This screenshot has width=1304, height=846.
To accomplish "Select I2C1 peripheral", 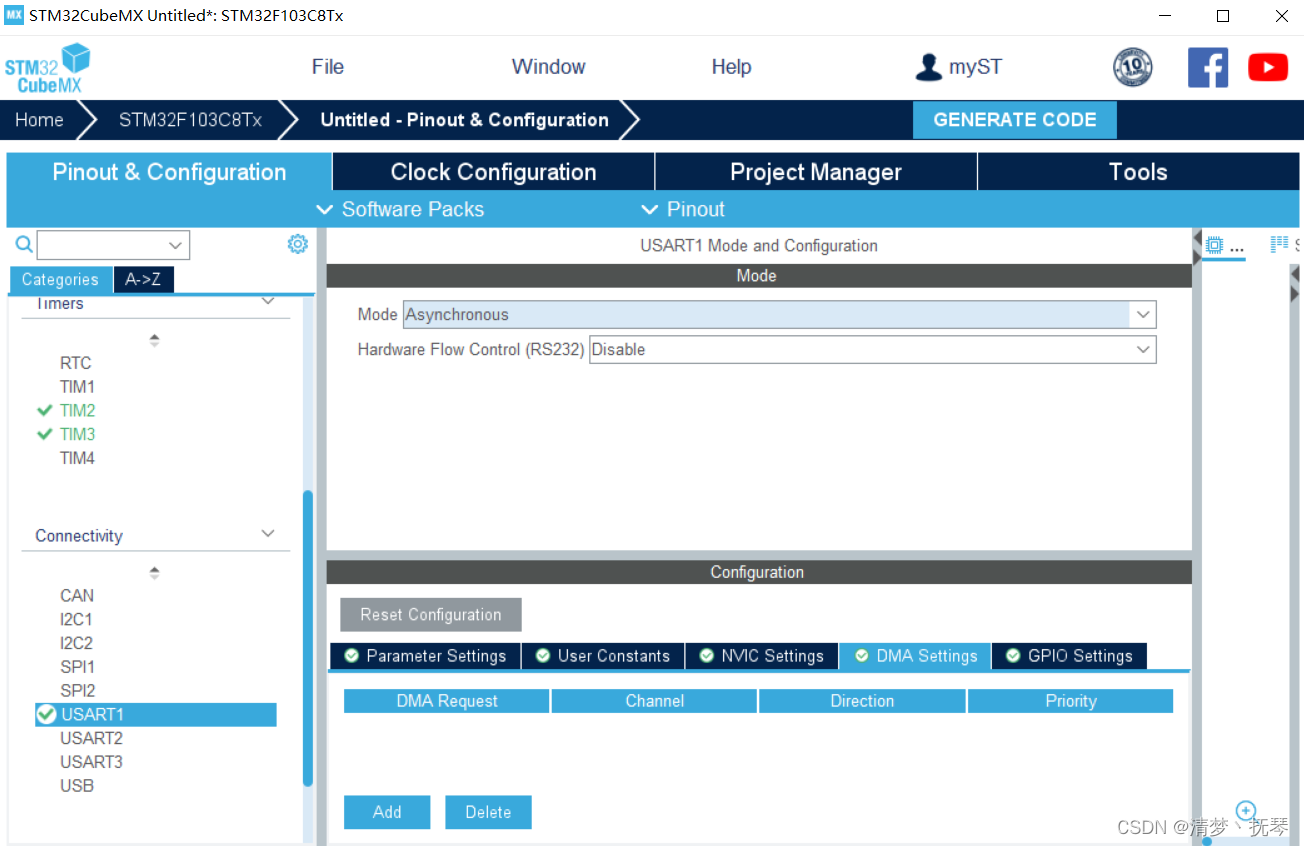I will click(76, 619).
